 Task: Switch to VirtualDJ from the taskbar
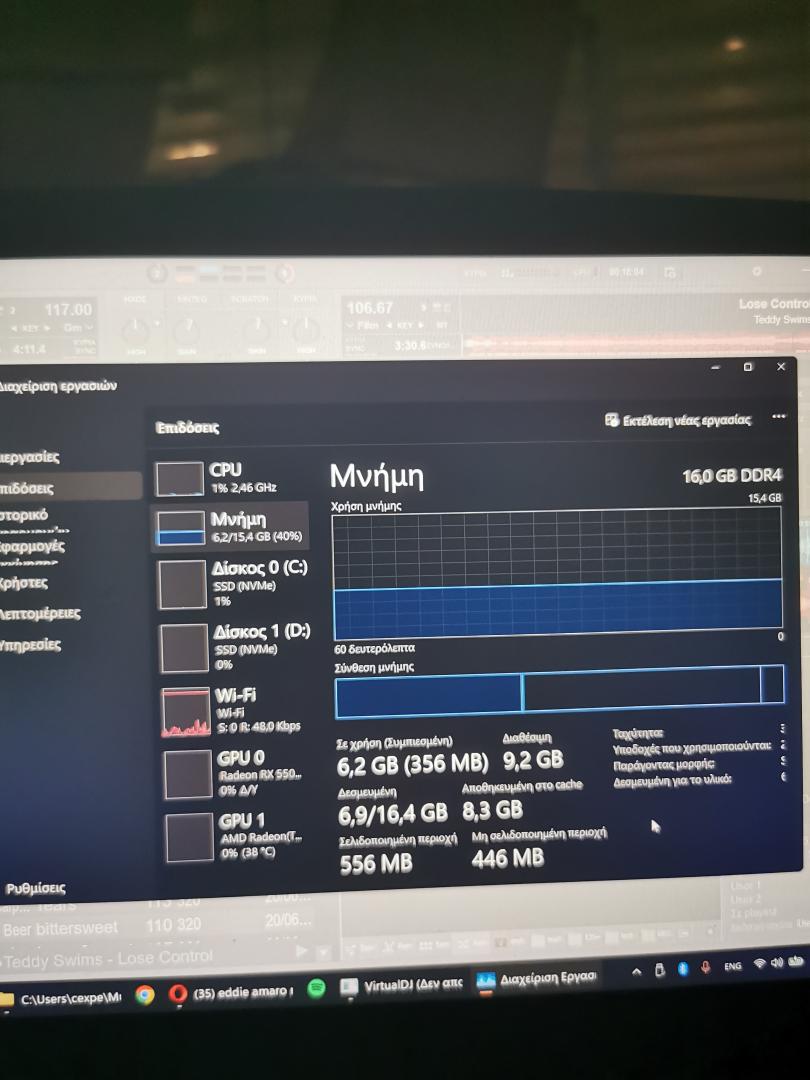pyautogui.click(x=402, y=986)
